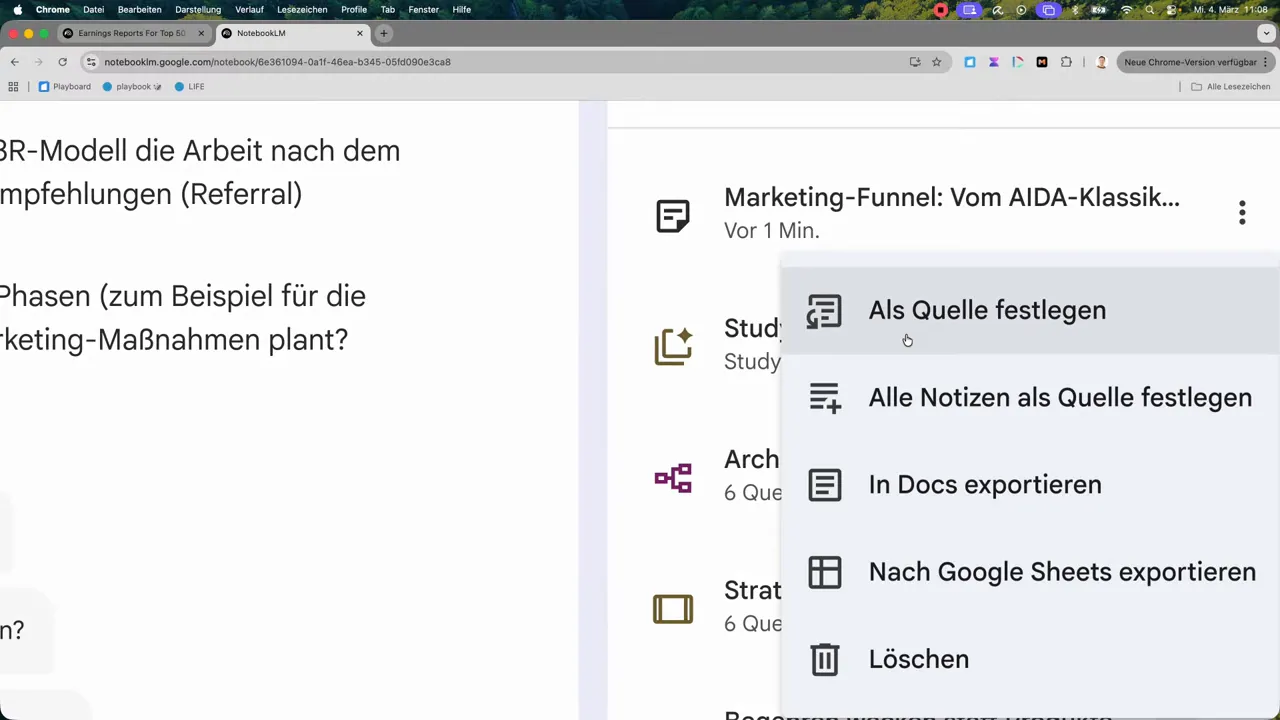Open the Lesezeichen menu
1280x720 pixels.
click(x=302, y=9)
